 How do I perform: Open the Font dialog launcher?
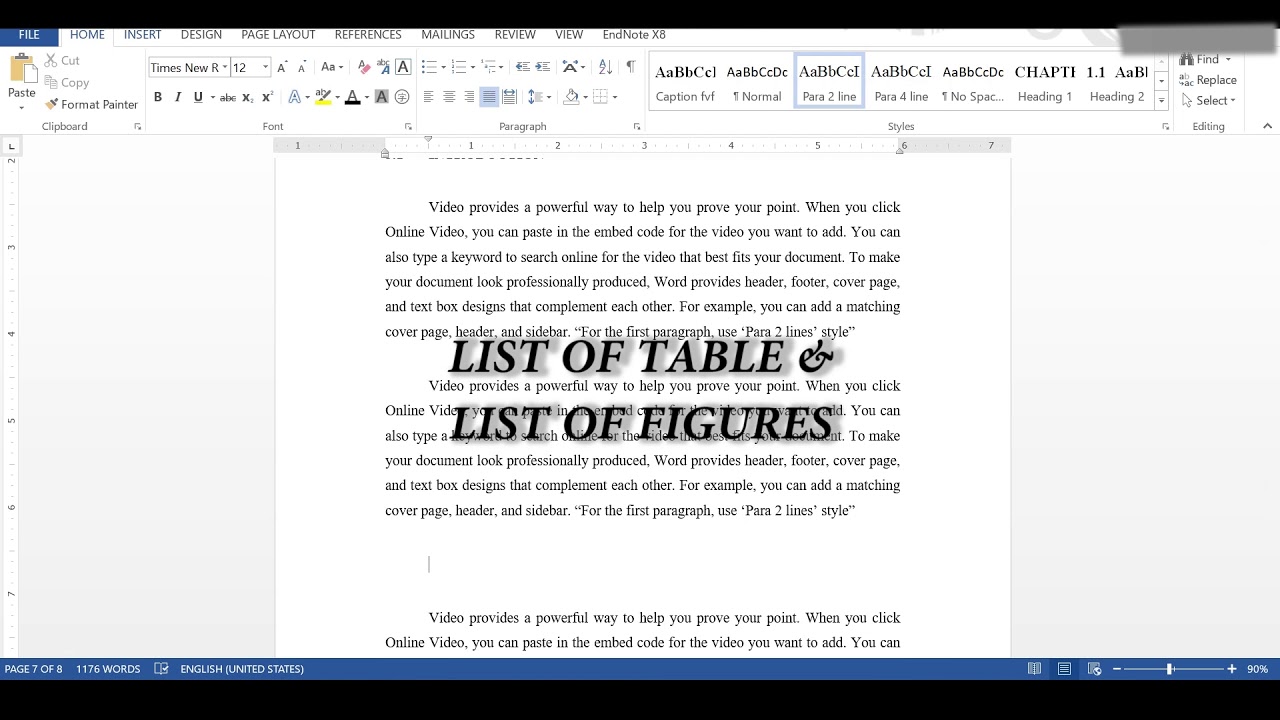[x=408, y=127]
